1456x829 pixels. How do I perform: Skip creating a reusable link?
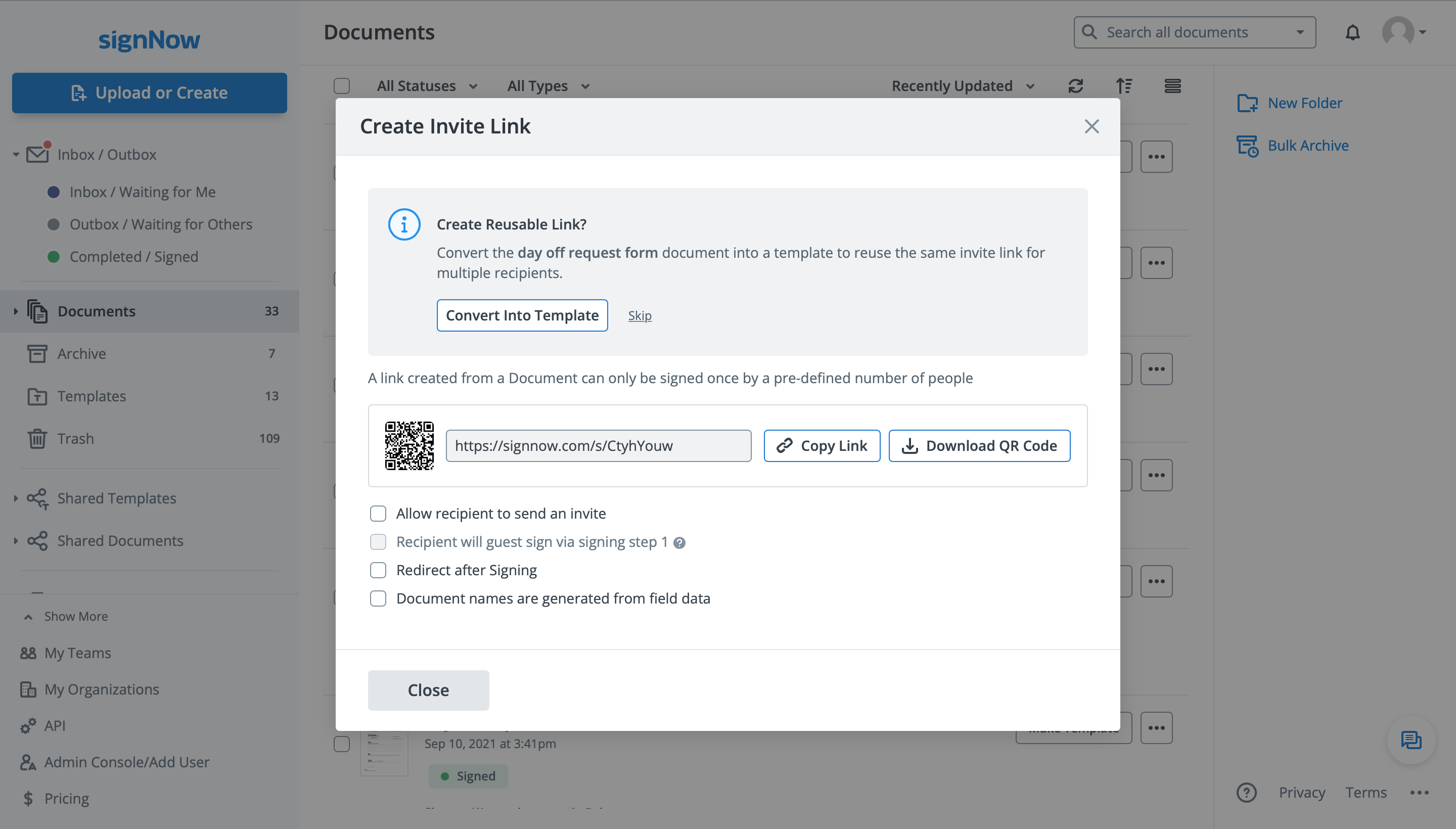coord(640,315)
